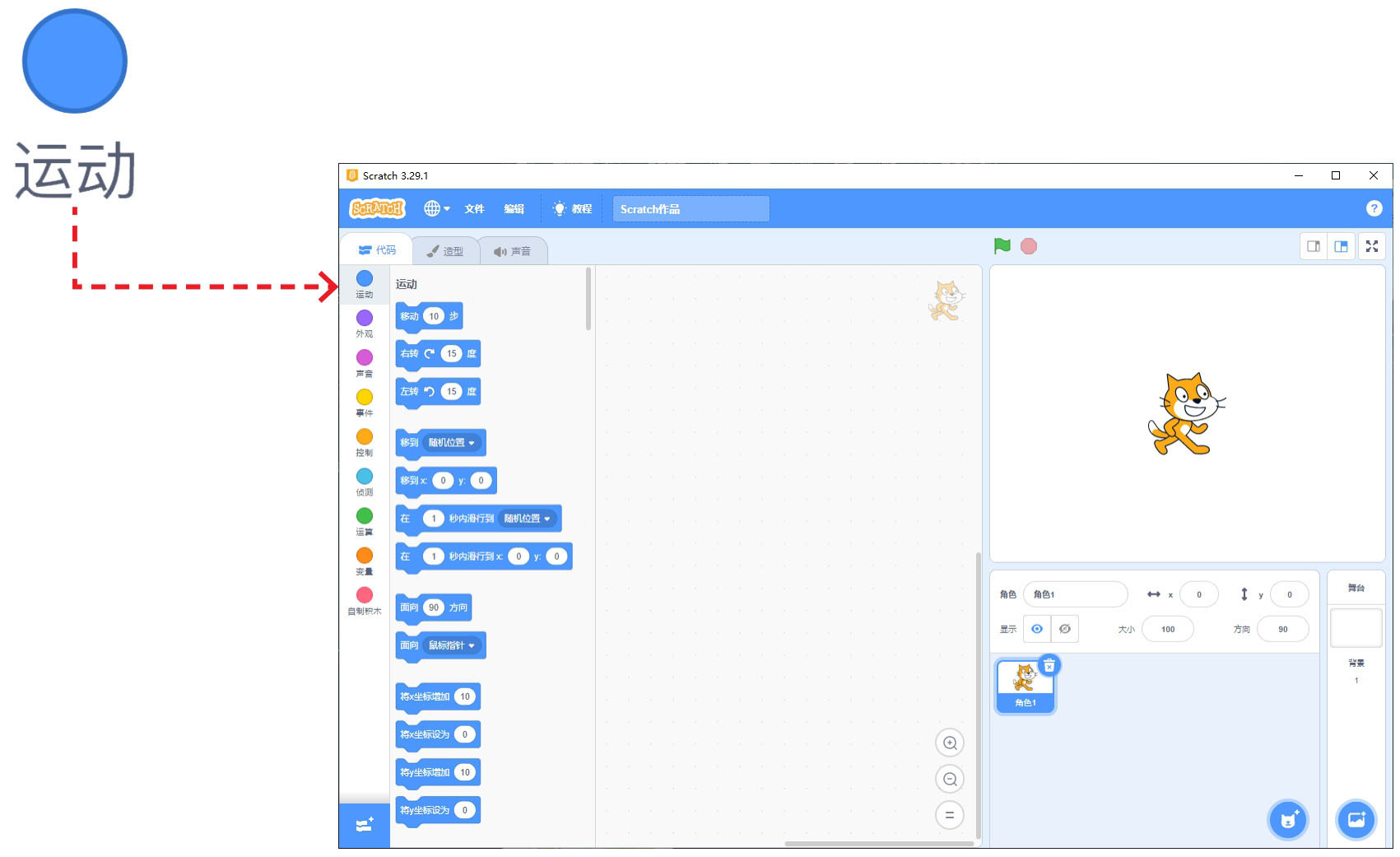The width and height of the screenshot is (1400, 857).
Task: Zoom out the code workspace
Action: tap(950, 779)
